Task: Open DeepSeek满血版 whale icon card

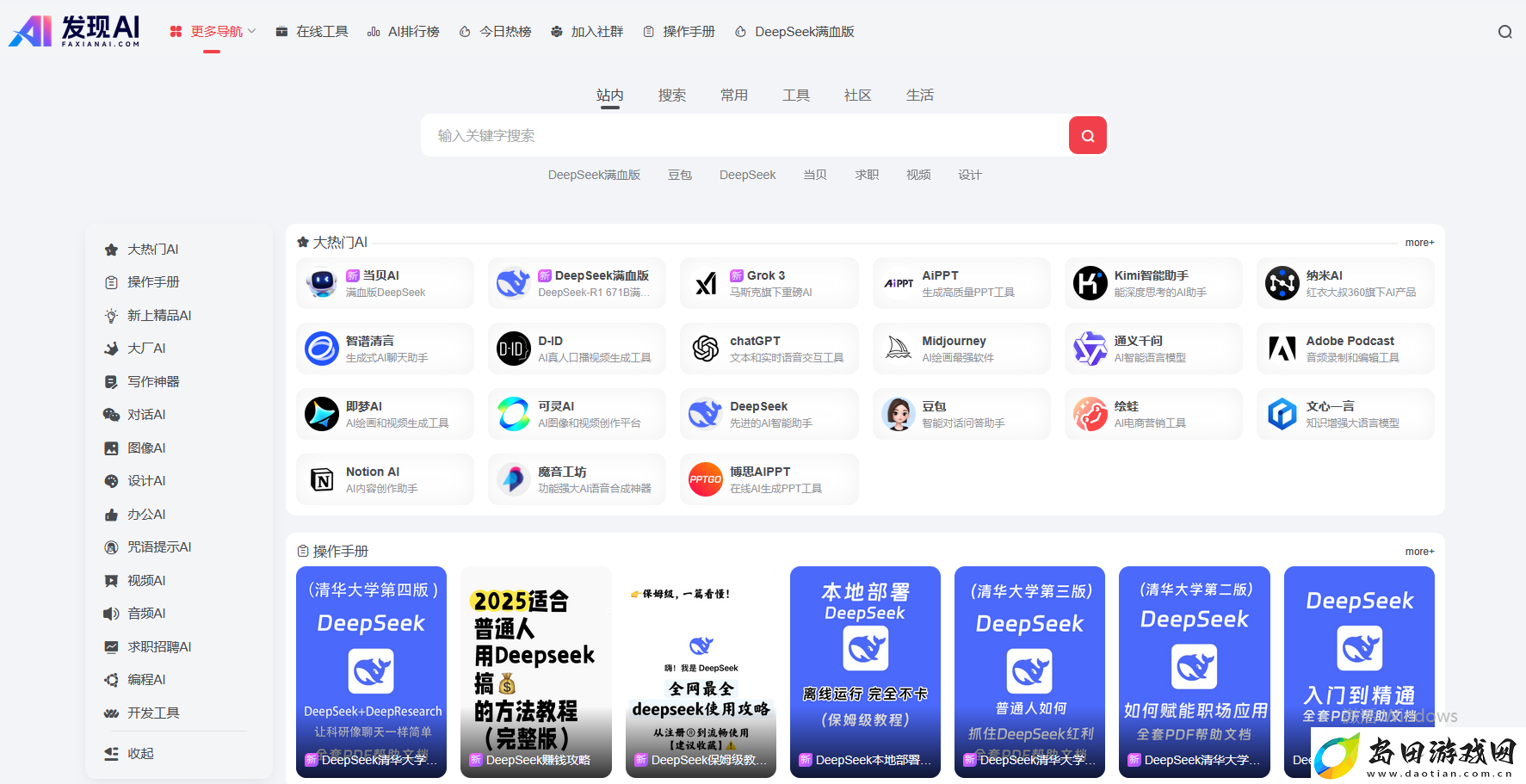Action: (x=577, y=283)
